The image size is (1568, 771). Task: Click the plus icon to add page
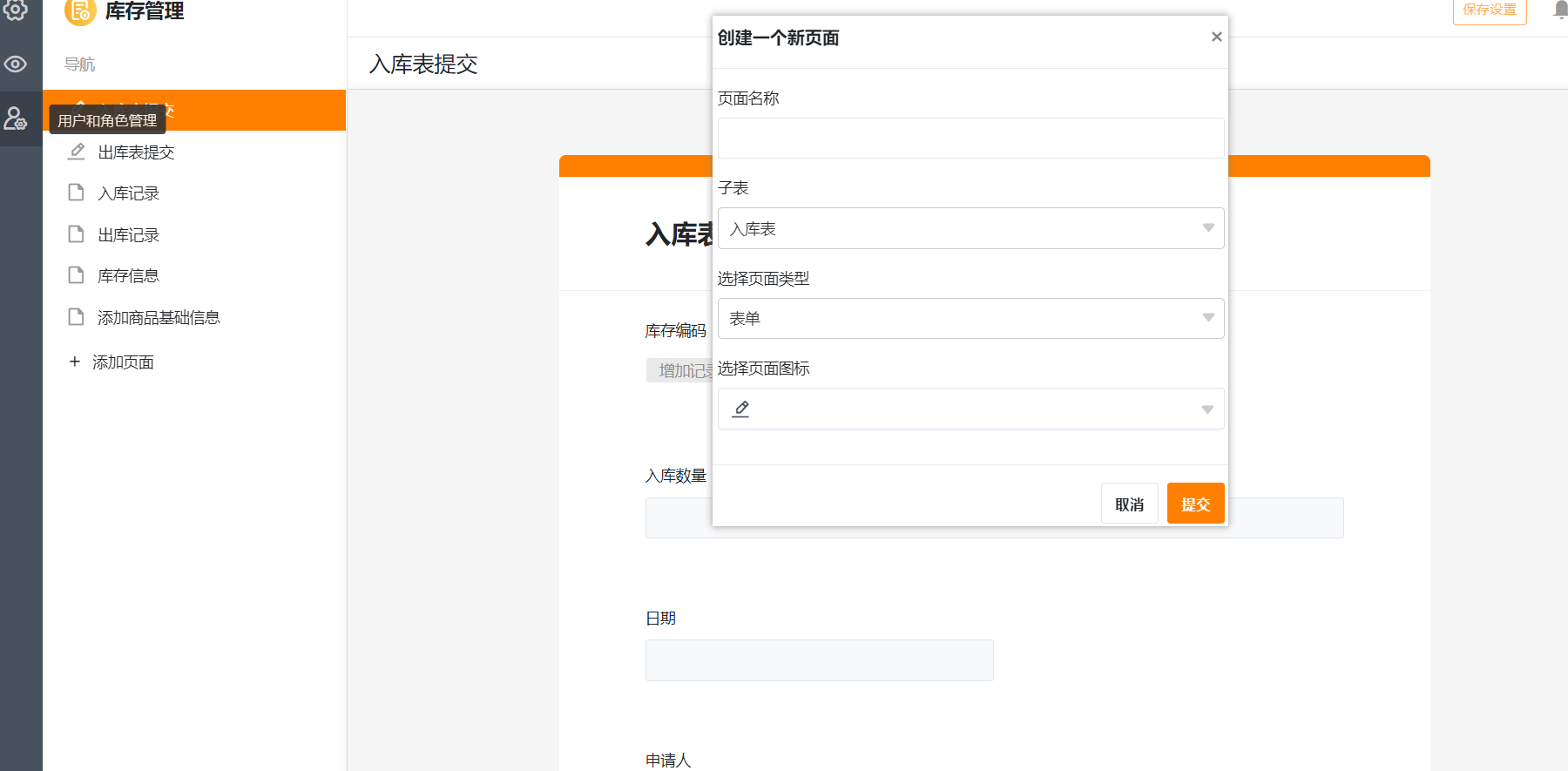coord(75,362)
